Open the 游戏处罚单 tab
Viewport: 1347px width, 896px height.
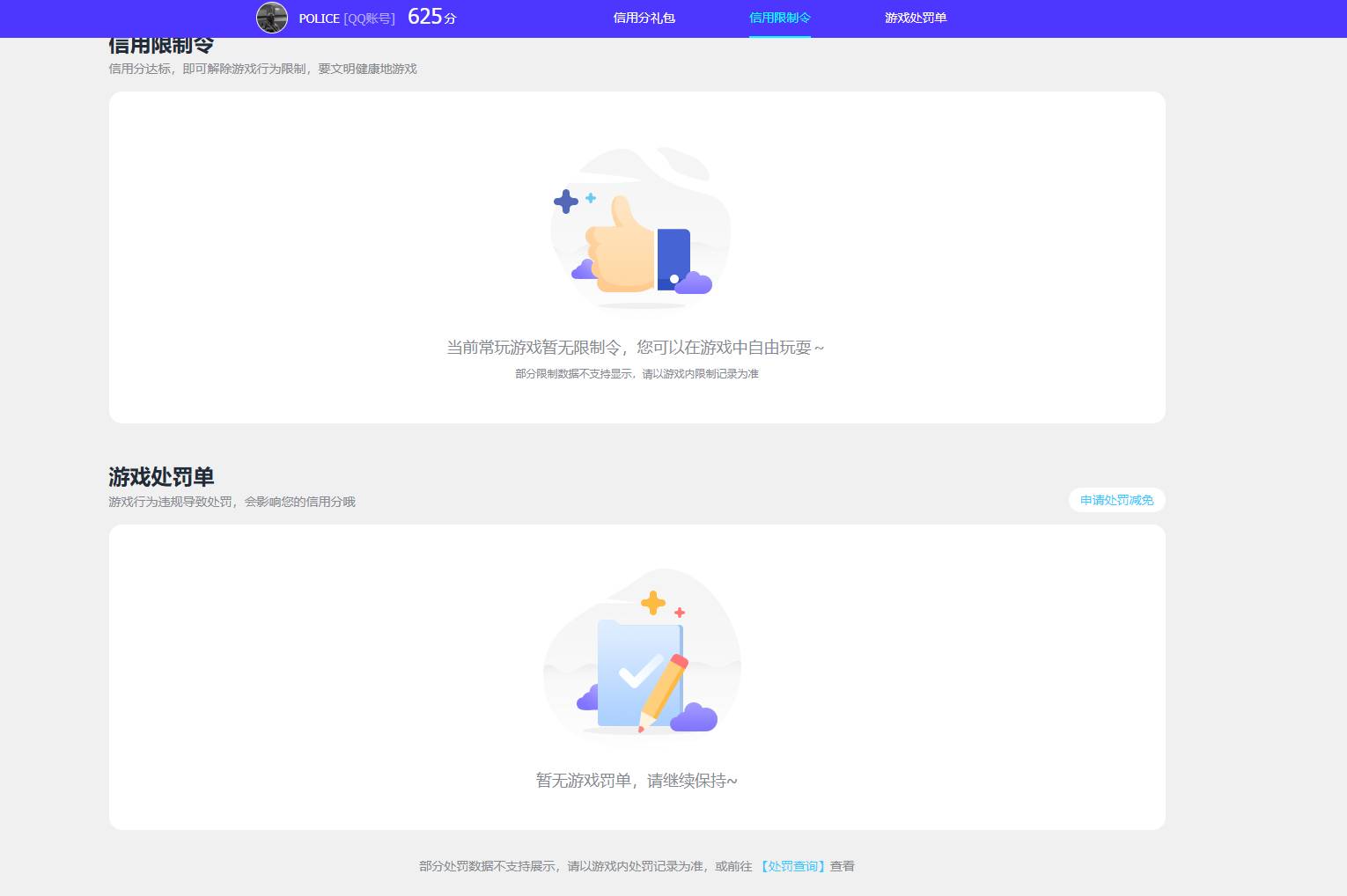(916, 18)
